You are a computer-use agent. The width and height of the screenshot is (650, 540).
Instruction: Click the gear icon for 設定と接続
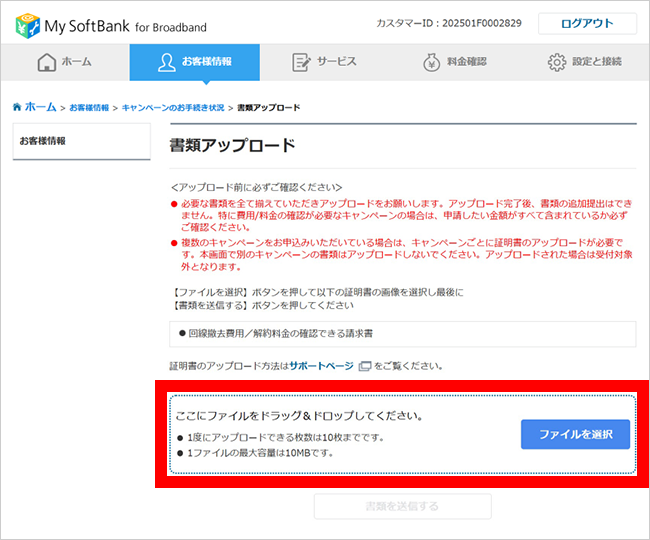pyautogui.click(x=557, y=62)
